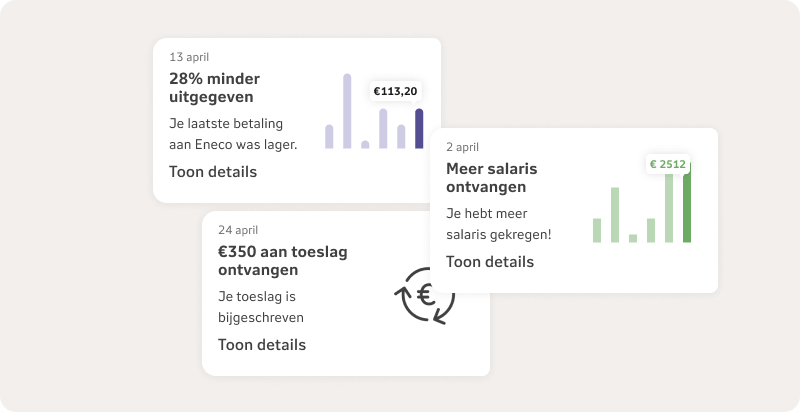The width and height of the screenshot is (800, 412).
Task: Select the dark green highlighted bar
Action: point(687,208)
